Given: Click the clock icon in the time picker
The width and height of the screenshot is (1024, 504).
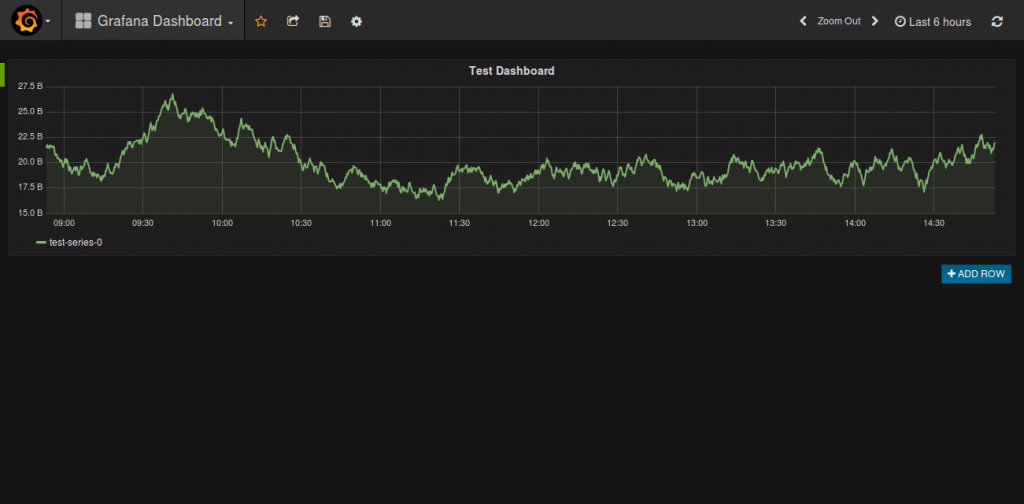Looking at the screenshot, I should 900,21.
